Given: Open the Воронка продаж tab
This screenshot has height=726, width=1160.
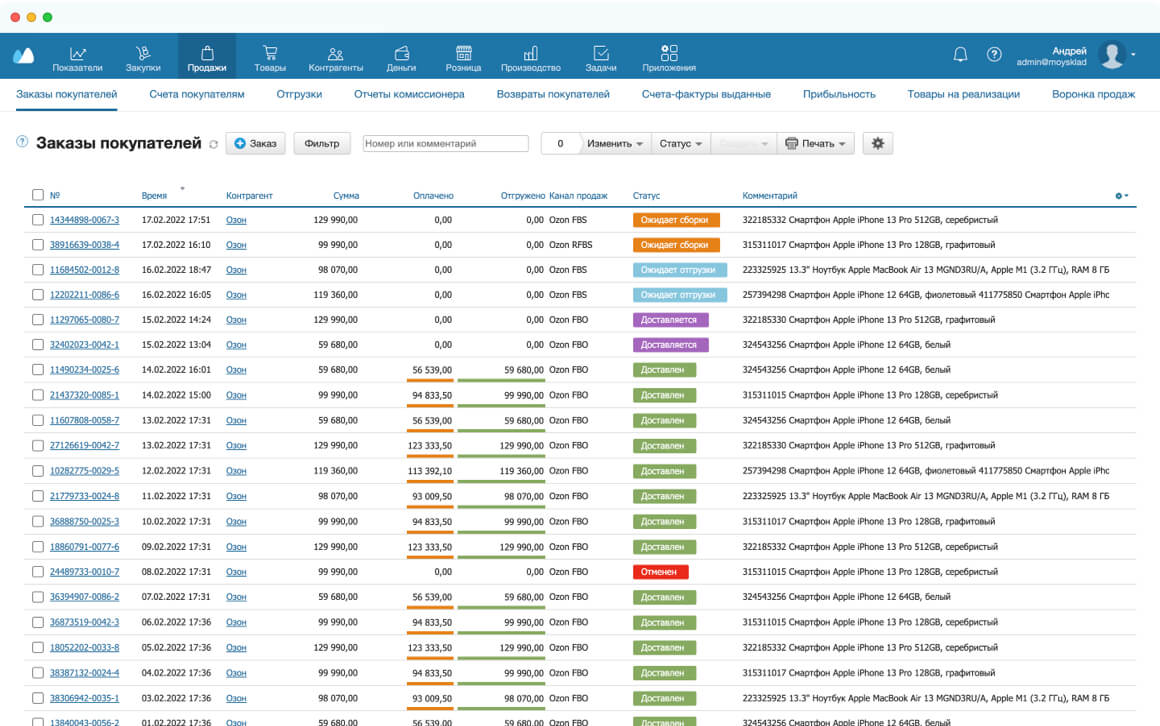Looking at the screenshot, I should (1093, 94).
